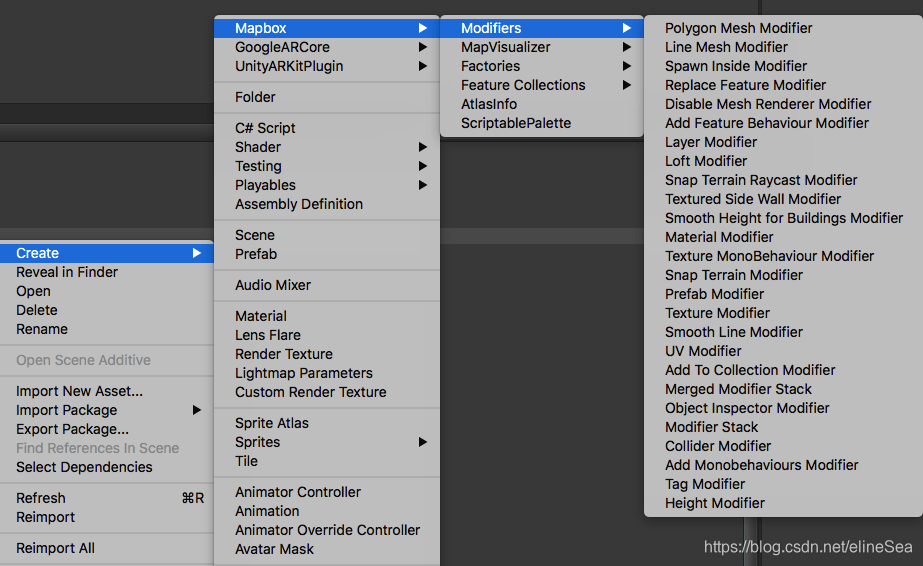Create a new Prefab
This screenshot has width=923, height=566.
click(x=327, y=254)
